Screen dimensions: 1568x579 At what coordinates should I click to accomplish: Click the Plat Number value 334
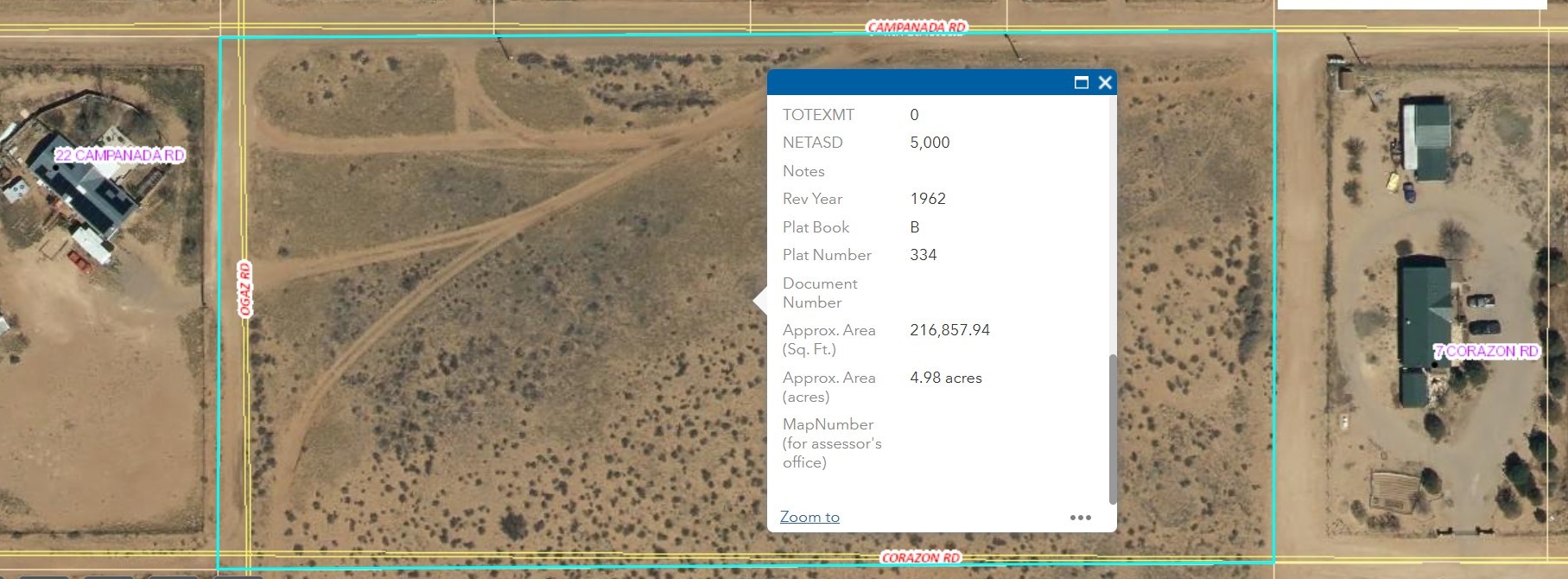(923, 255)
